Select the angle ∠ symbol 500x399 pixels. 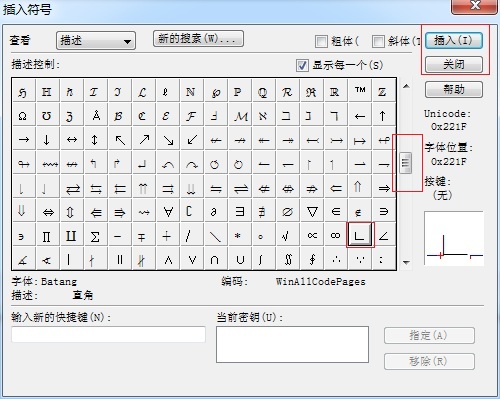click(384, 235)
